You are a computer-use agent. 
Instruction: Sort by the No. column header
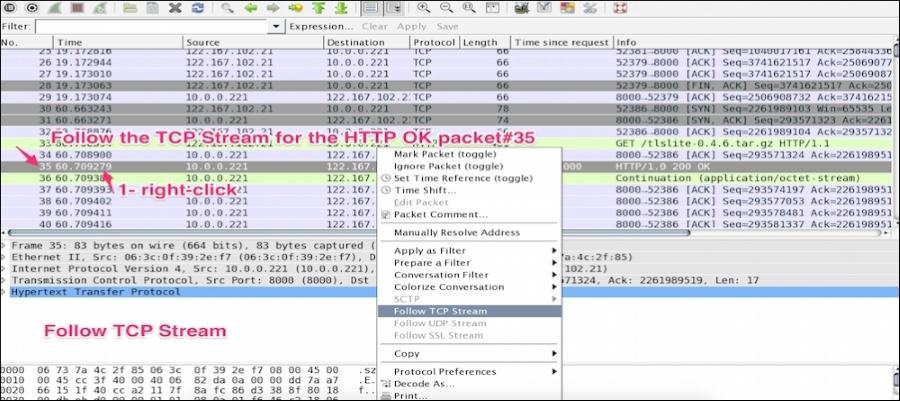point(26,42)
